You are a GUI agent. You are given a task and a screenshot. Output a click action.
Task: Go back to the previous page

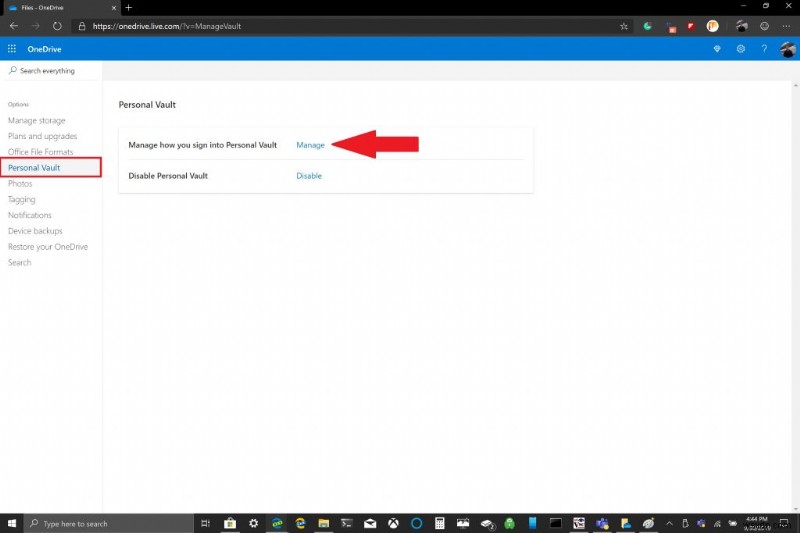pyautogui.click(x=14, y=26)
